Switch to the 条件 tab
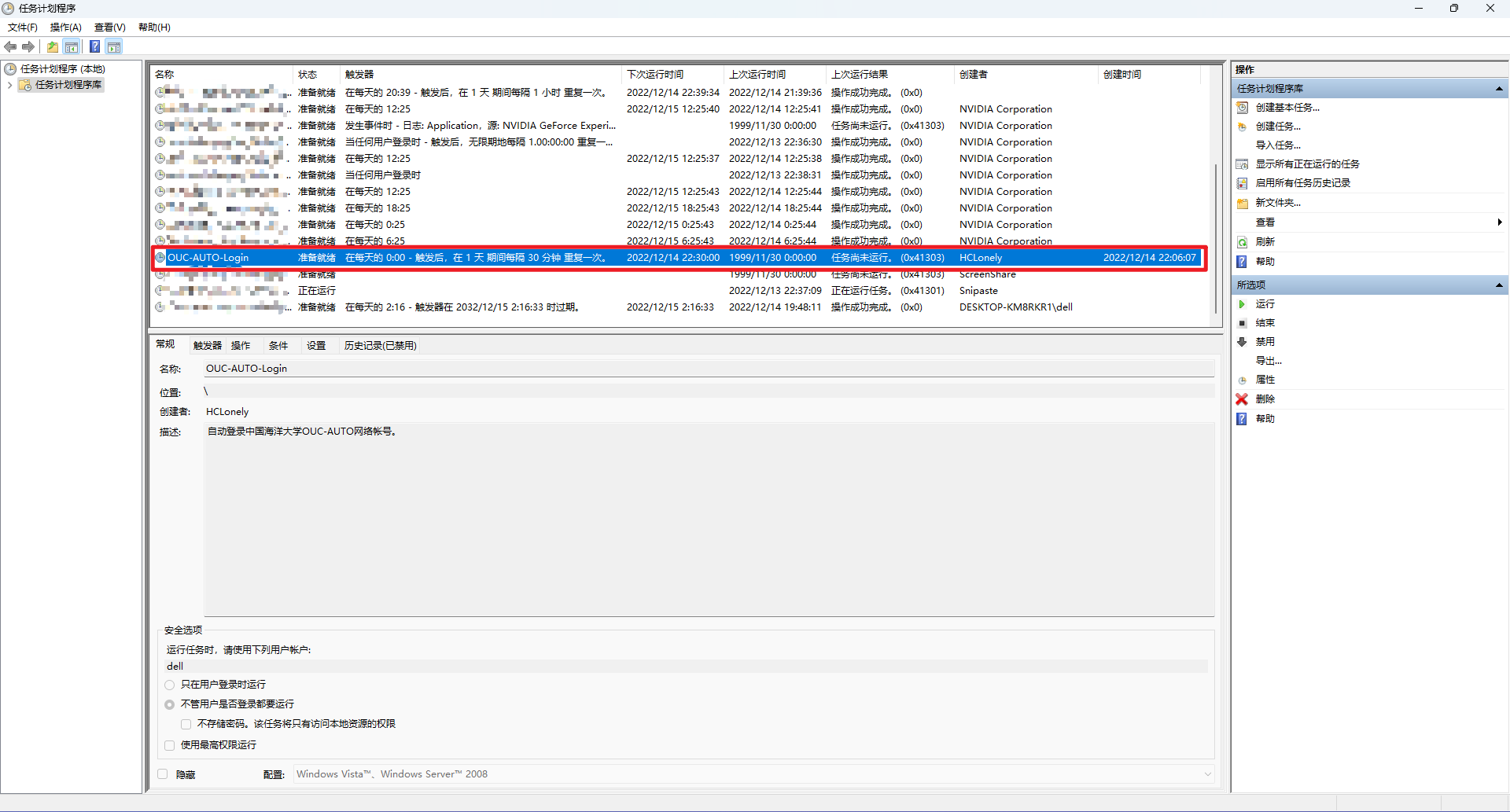The image size is (1510, 812). [x=278, y=346]
